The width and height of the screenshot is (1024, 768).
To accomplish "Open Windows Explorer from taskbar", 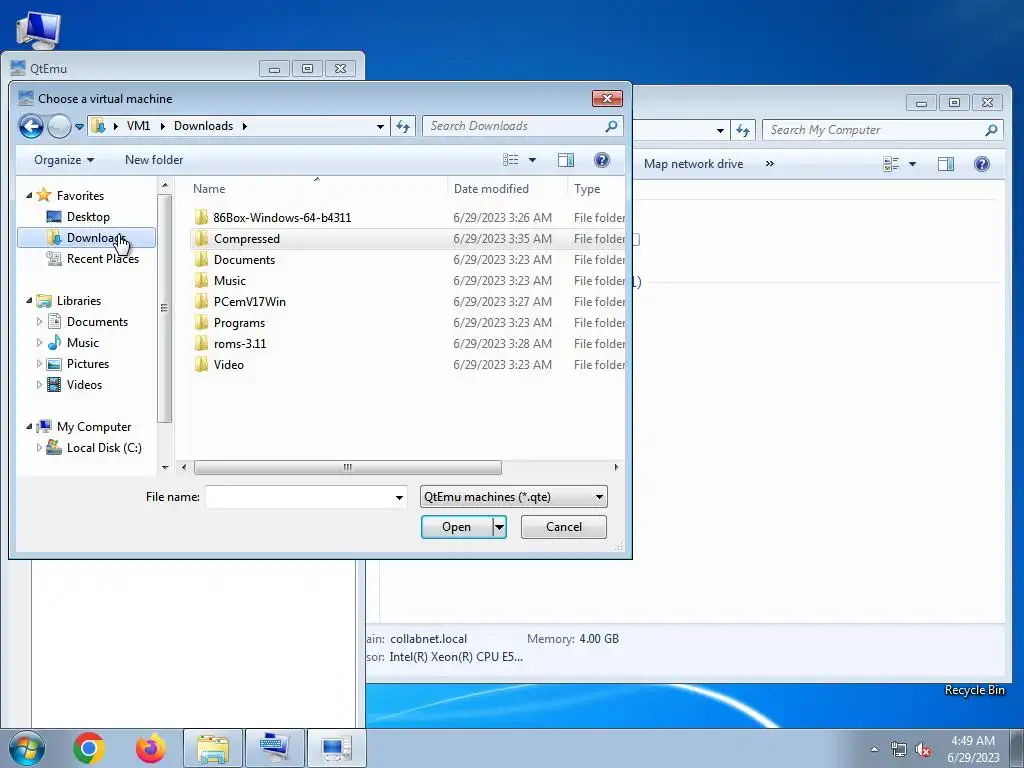I will point(213,748).
